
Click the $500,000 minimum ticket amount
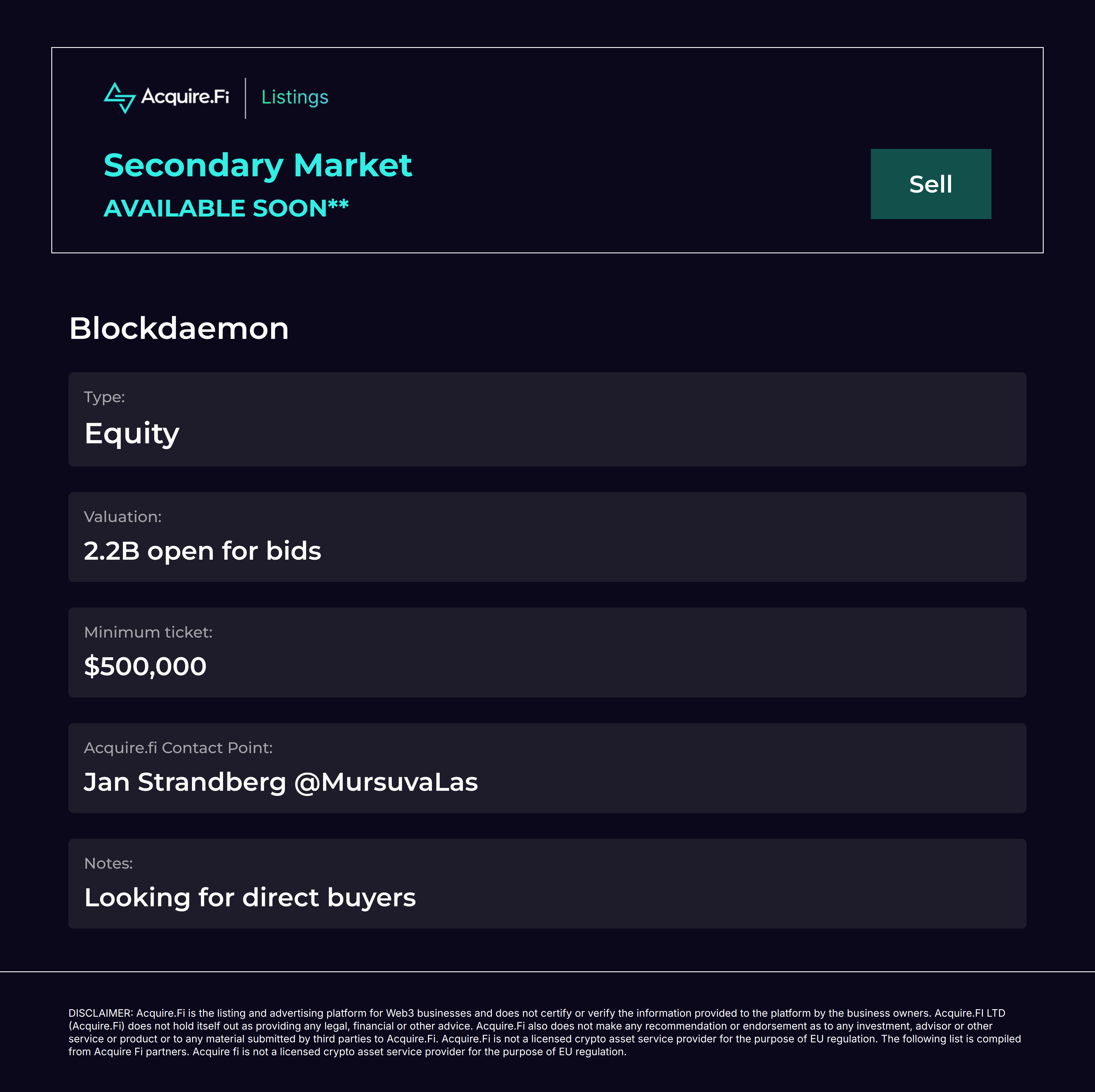pyautogui.click(x=145, y=666)
